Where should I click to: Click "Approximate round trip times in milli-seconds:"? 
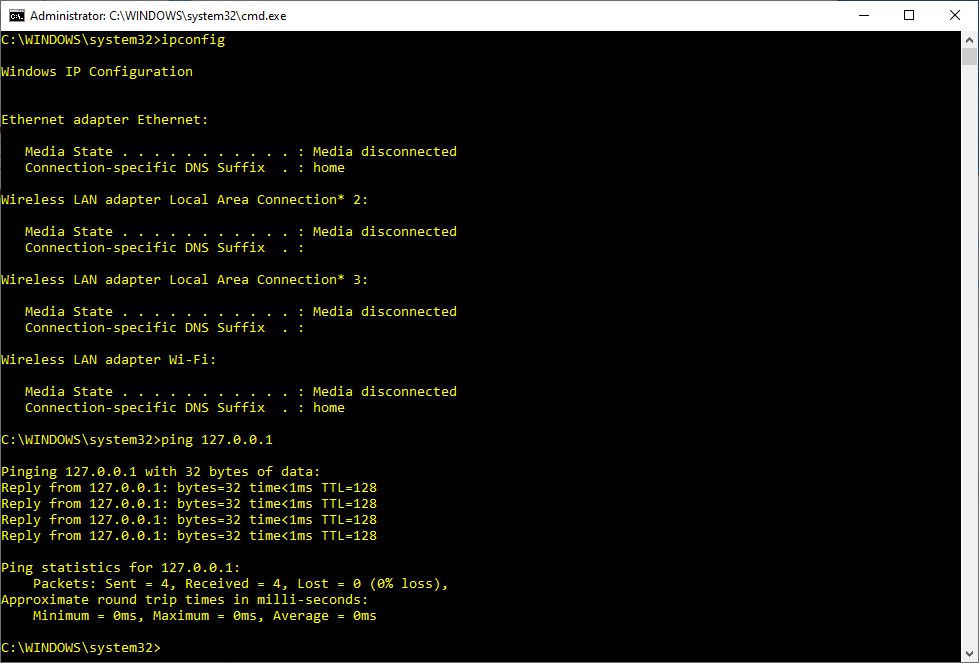[185, 600]
